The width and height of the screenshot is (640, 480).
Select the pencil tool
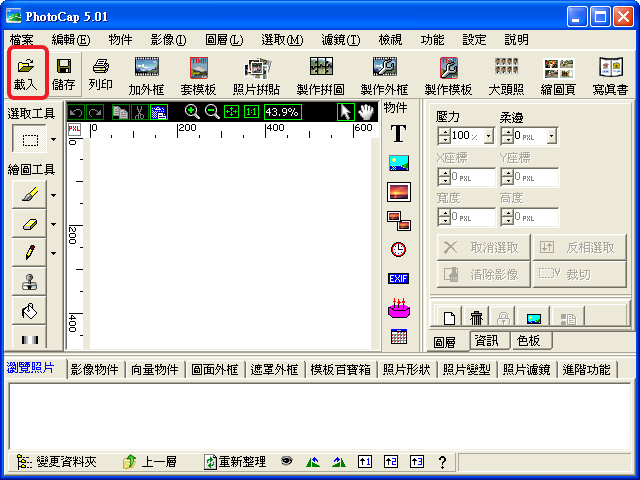(x=29, y=253)
